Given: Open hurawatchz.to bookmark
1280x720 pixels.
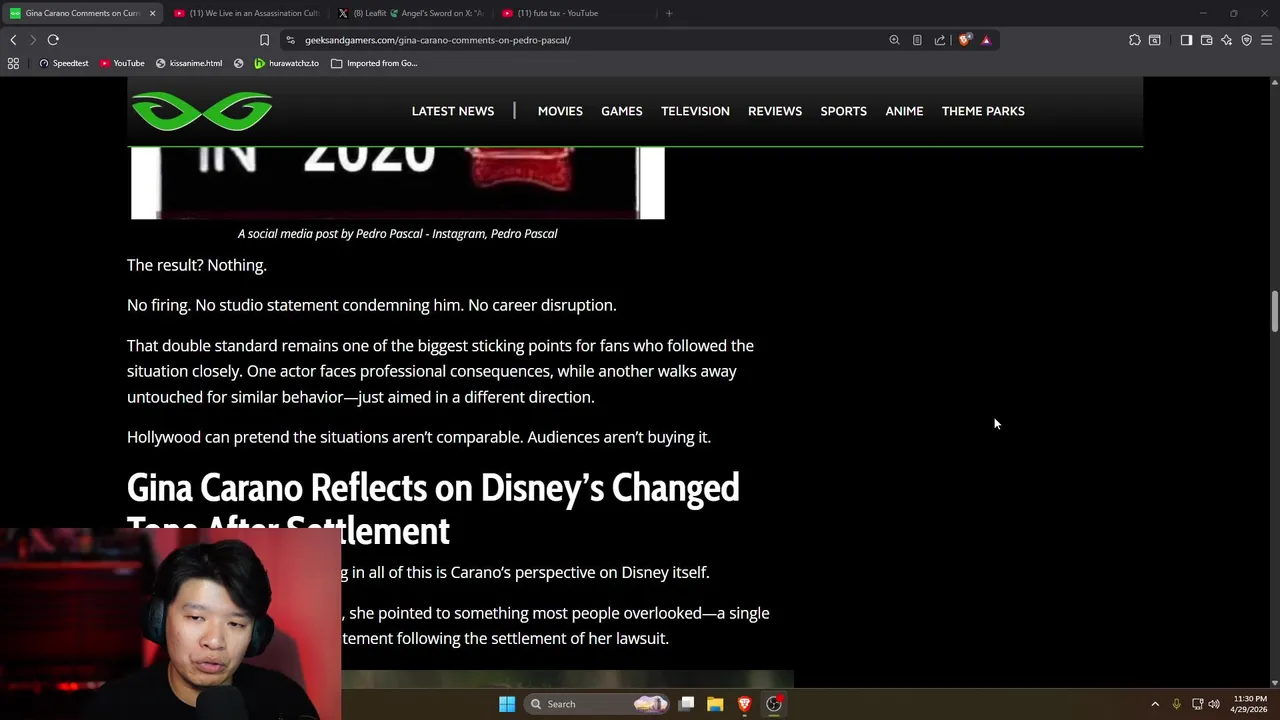Looking at the screenshot, I should point(286,63).
